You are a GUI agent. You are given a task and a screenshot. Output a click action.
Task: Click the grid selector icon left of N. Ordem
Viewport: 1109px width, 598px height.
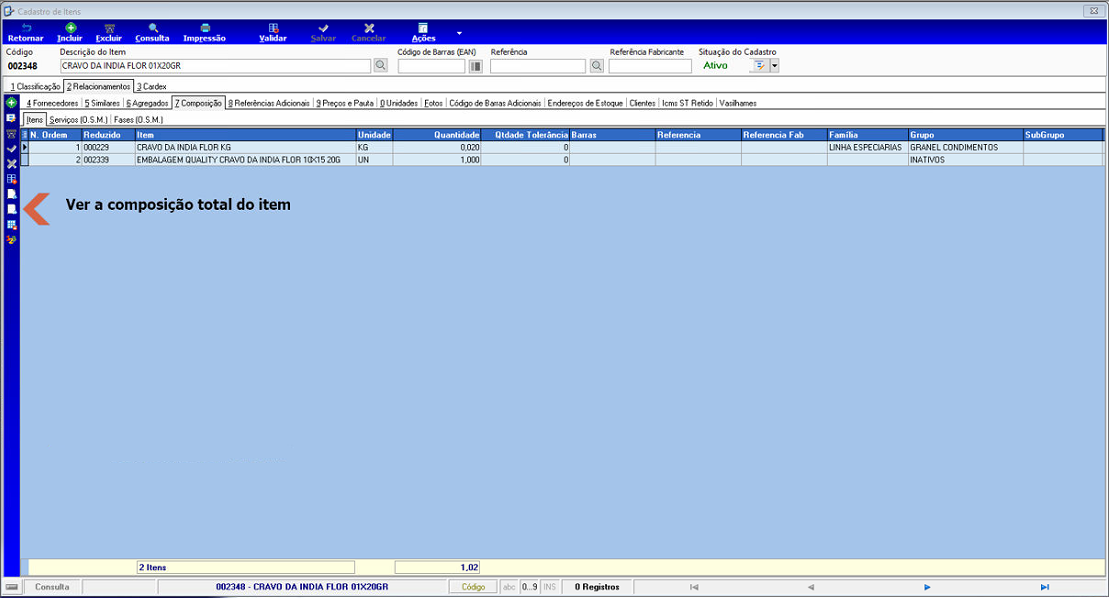coord(25,134)
